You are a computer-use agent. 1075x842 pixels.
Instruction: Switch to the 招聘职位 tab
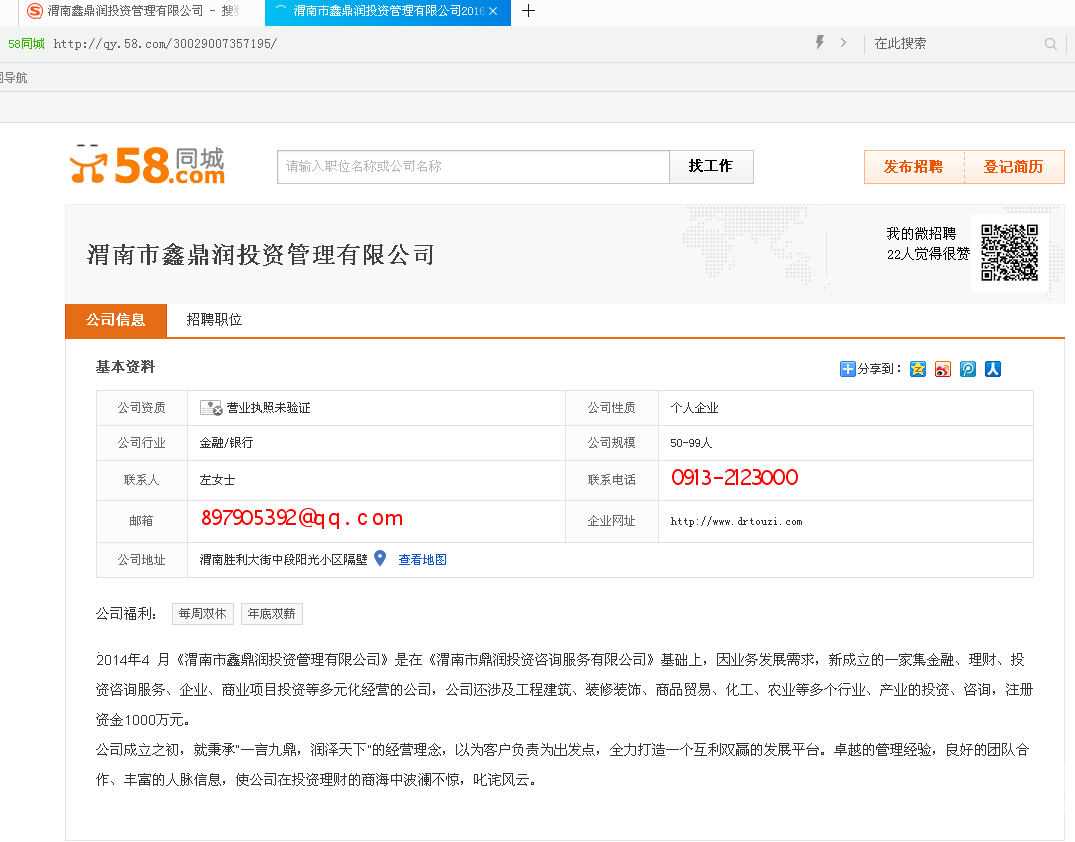coord(214,320)
